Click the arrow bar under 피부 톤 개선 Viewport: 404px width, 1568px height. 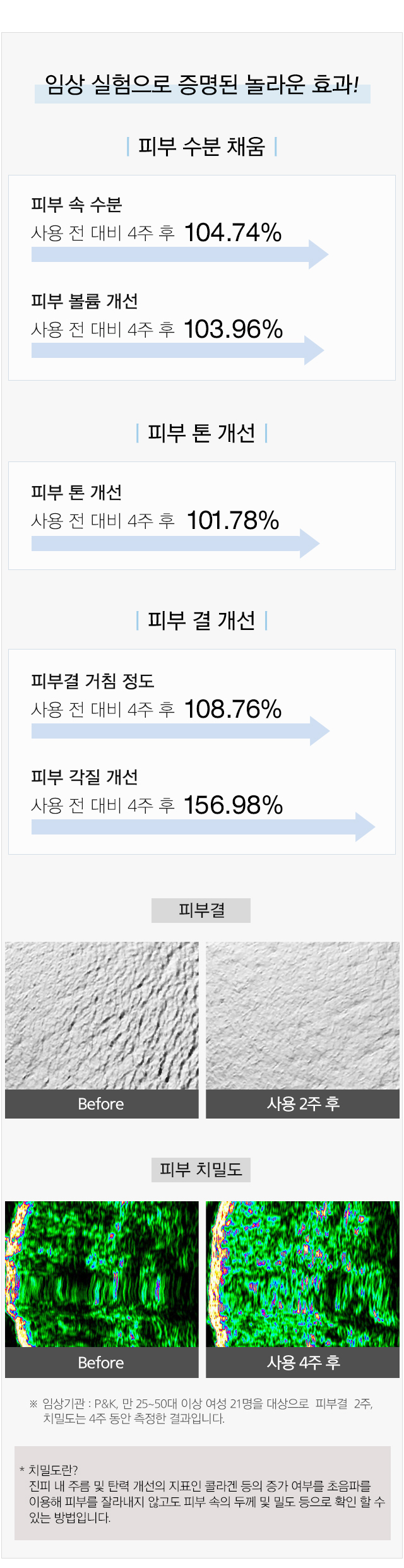pos(175,543)
